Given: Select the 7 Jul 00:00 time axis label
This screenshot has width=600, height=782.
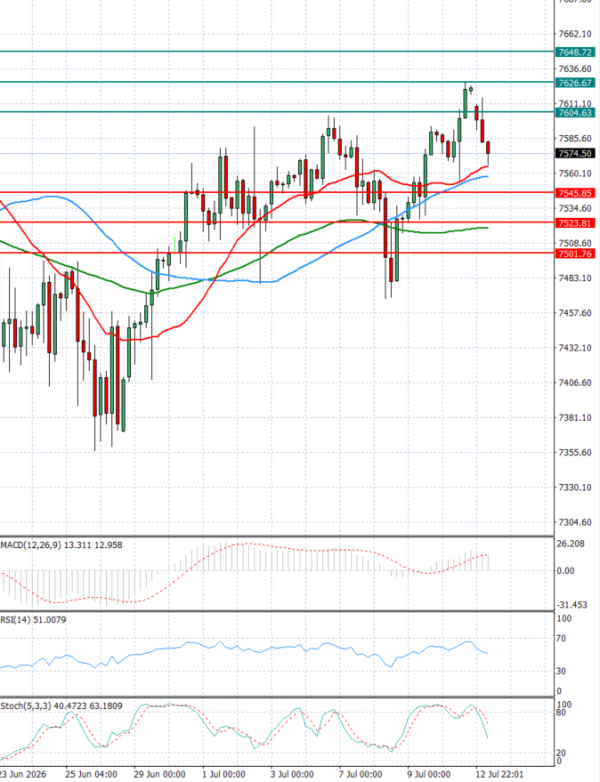Looking at the screenshot, I should [360, 774].
